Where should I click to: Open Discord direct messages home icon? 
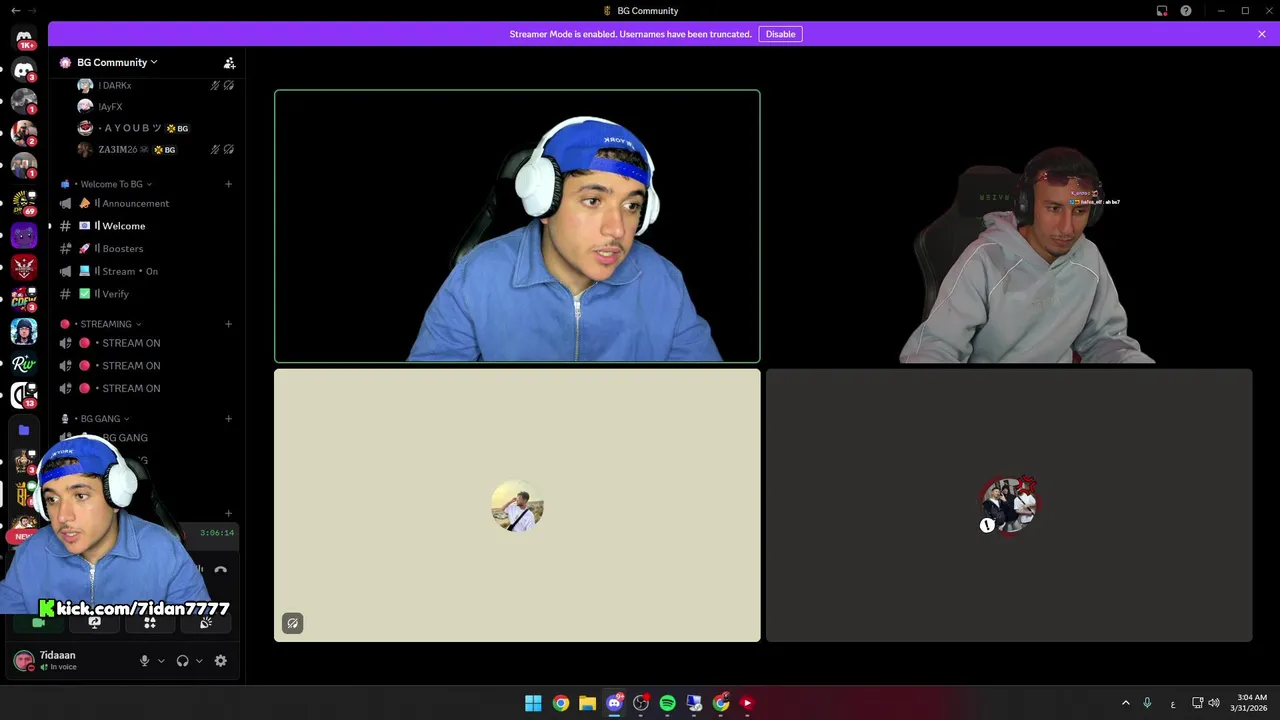click(24, 38)
